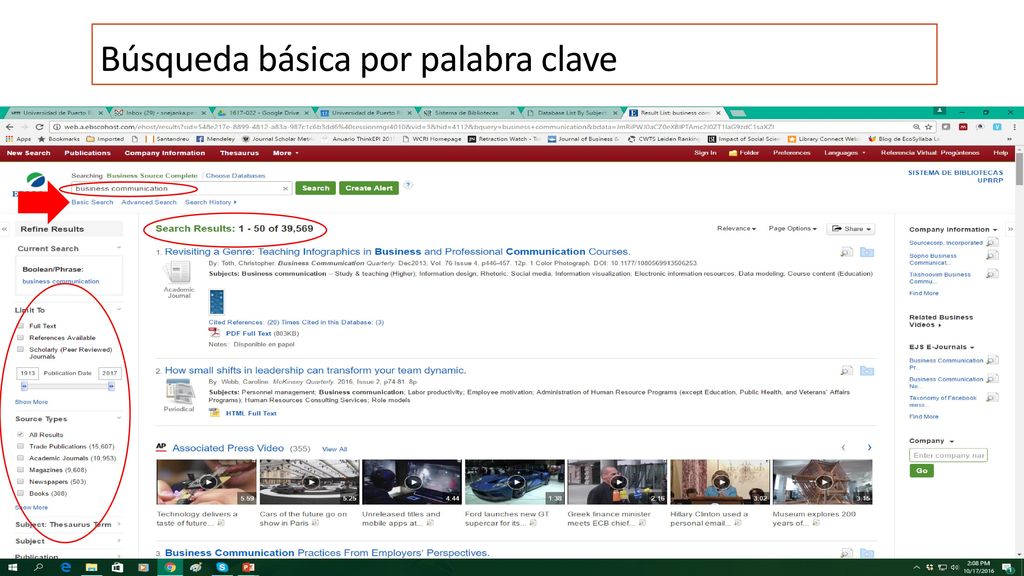The width and height of the screenshot is (1024, 576).
Task: Preview the second result with its magnifier icon
Action: 846,371
